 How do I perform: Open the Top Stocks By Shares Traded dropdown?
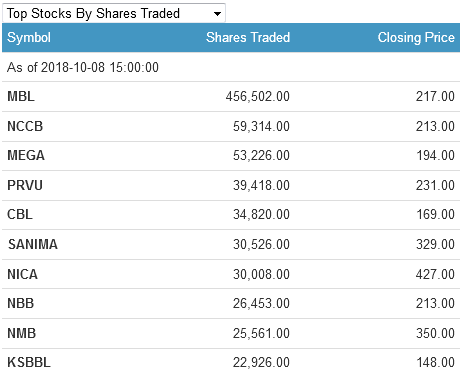pyautogui.click(x=114, y=13)
